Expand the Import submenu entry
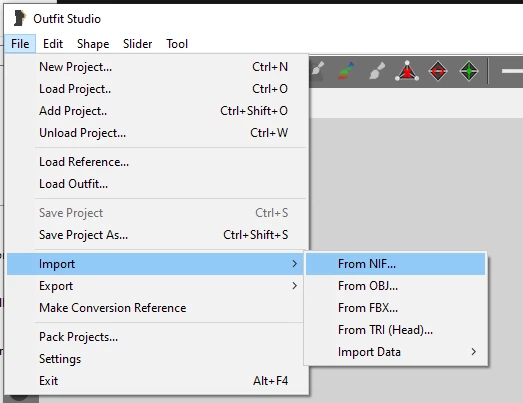The height and width of the screenshot is (403, 523). pyautogui.click(x=155, y=264)
